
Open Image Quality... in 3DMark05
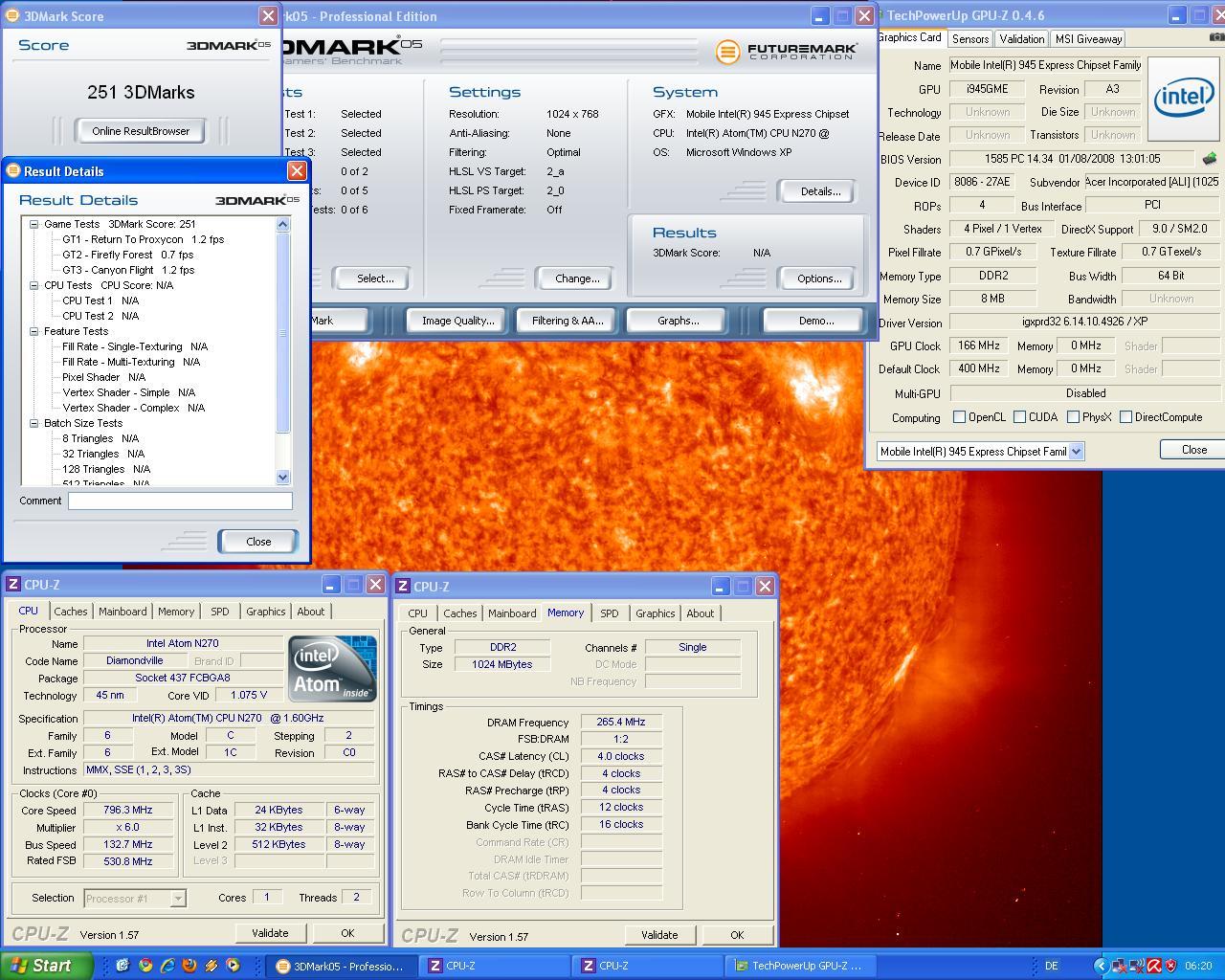coord(457,321)
